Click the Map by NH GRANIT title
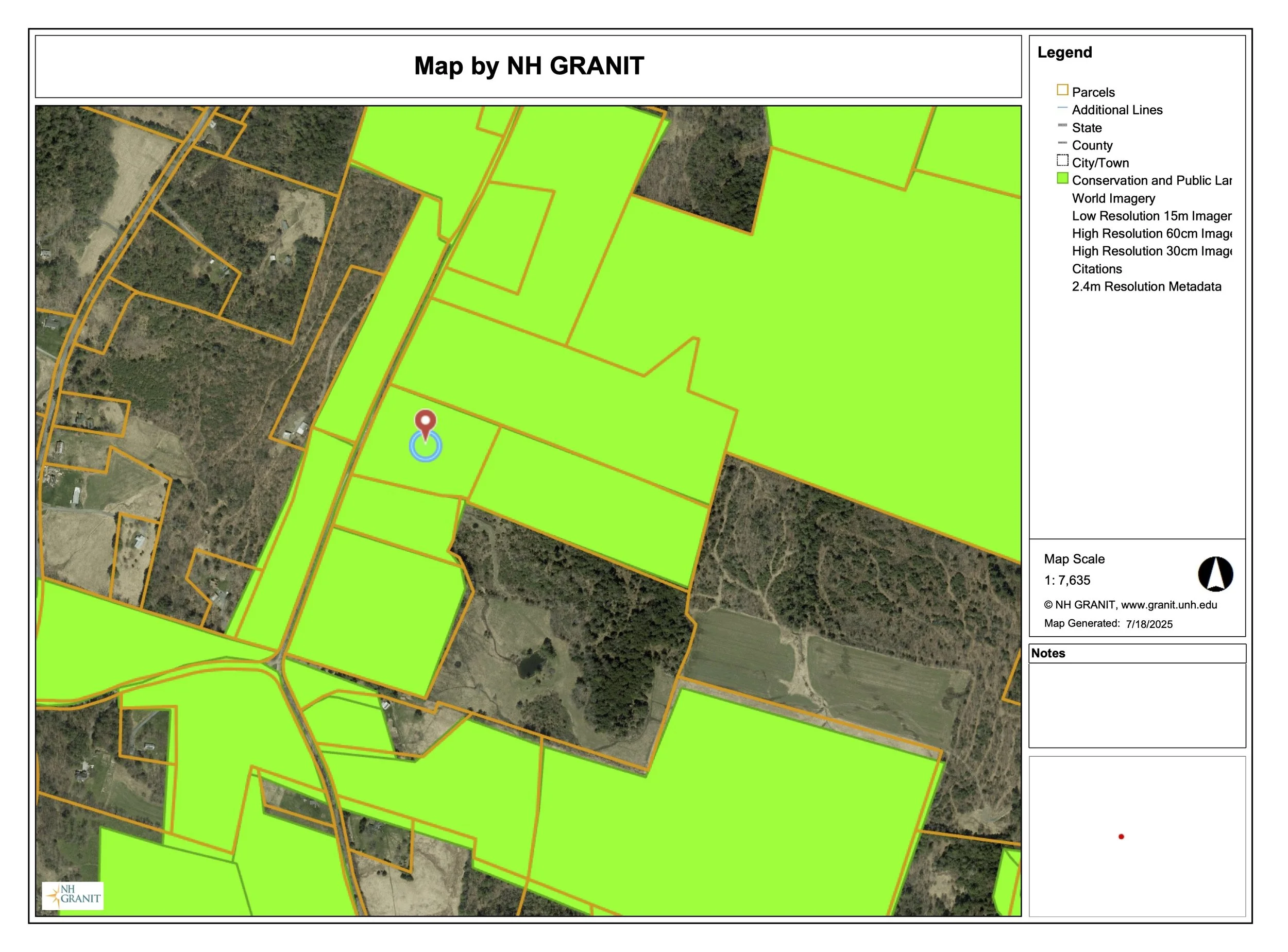 (529, 66)
